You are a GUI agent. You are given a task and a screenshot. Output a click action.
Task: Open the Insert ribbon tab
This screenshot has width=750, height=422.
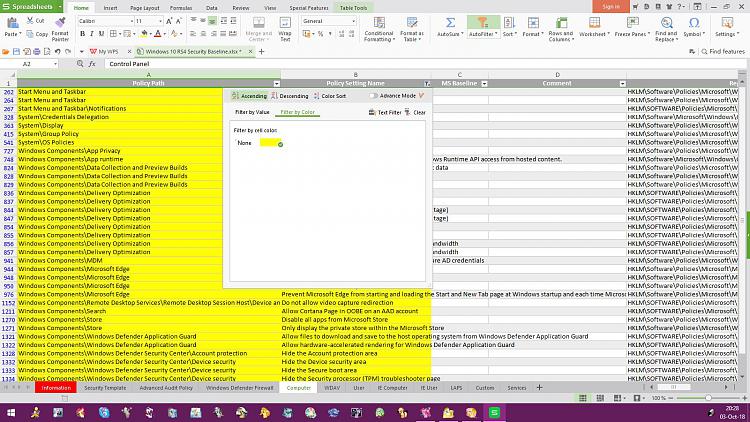(110, 8)
